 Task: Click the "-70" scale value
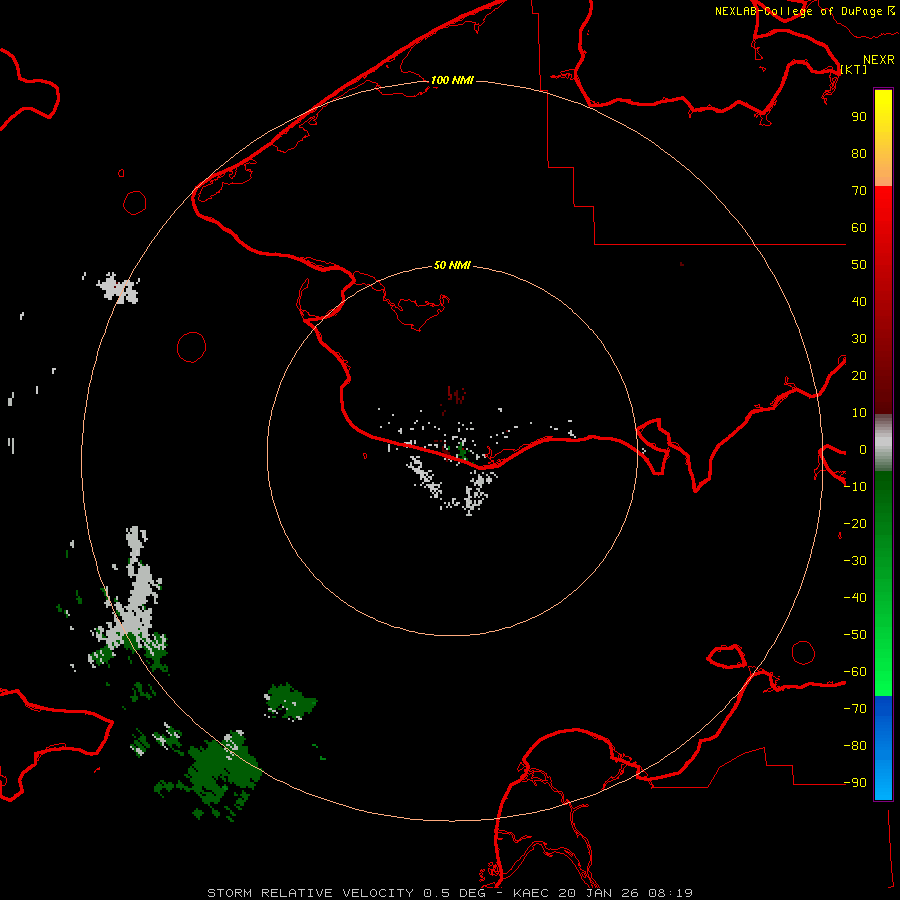coord(855,709)
